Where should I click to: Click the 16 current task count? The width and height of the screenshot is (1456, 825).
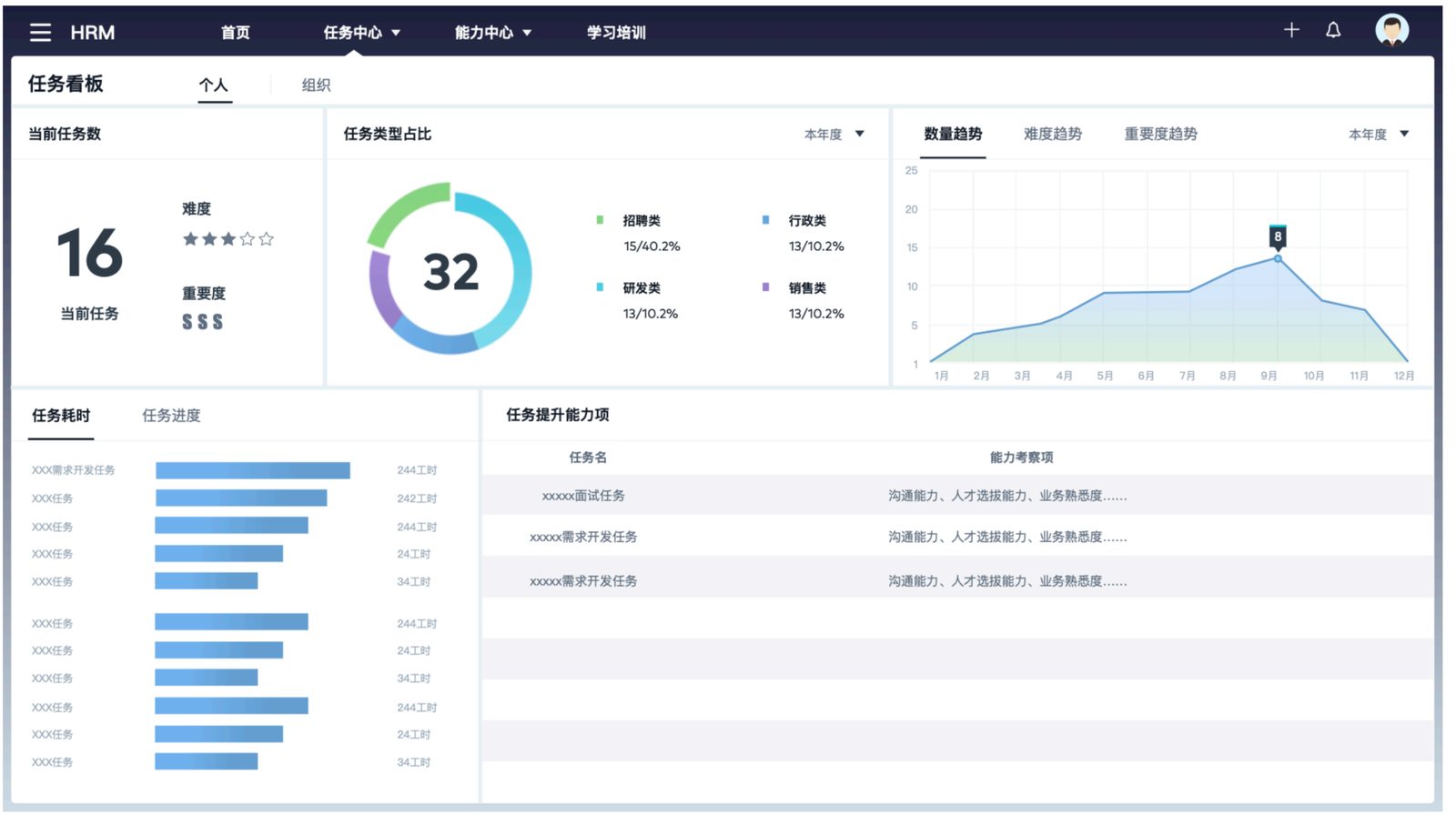click(x=89, y=253)
